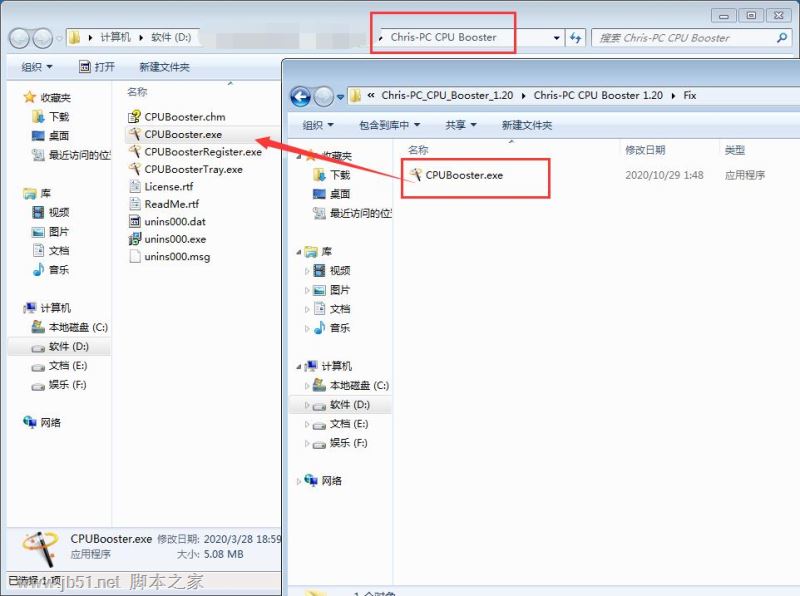The image size is (800, 596).
Task: Expand the Documents (文档) library node in Fix window
Action: click(x=307, y=309)
